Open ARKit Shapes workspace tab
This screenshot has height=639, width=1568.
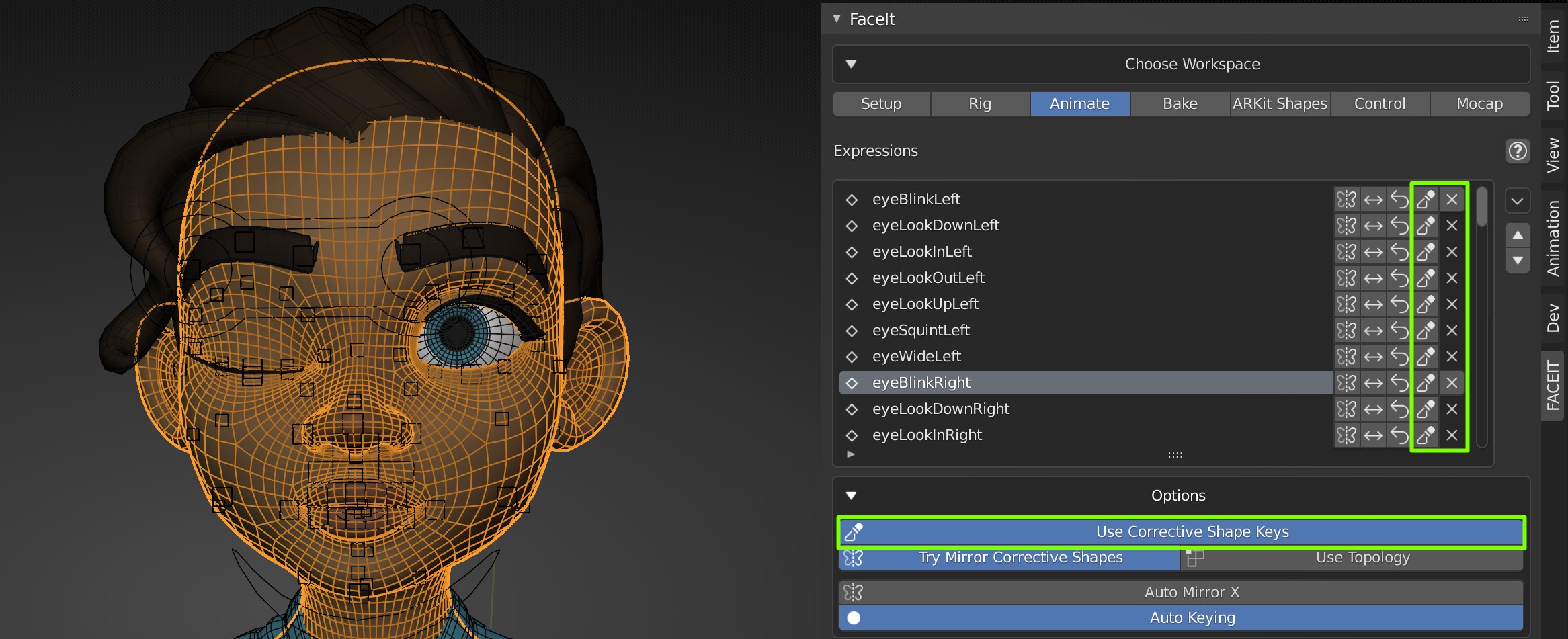(x=1280, y=104)
